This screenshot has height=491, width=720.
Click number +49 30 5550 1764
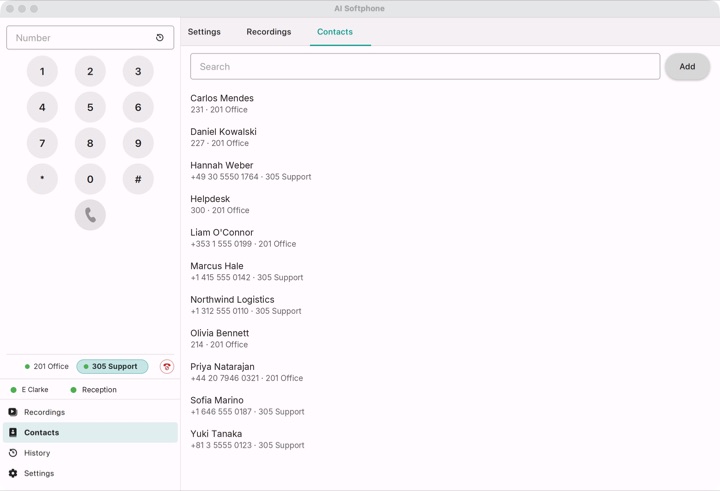[225, 177]
